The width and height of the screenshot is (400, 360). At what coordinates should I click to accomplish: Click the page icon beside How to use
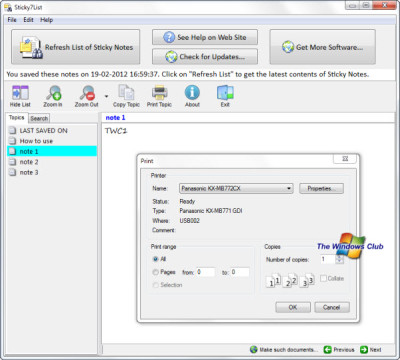coord(13,141)
